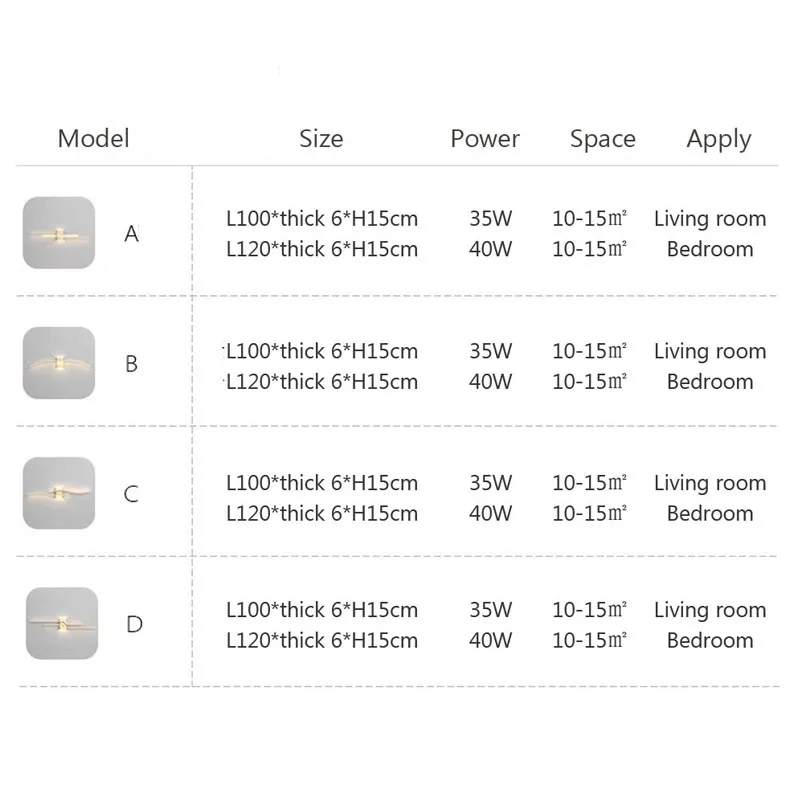
Task: Select the Space column header
Action: tap(603, 139)
